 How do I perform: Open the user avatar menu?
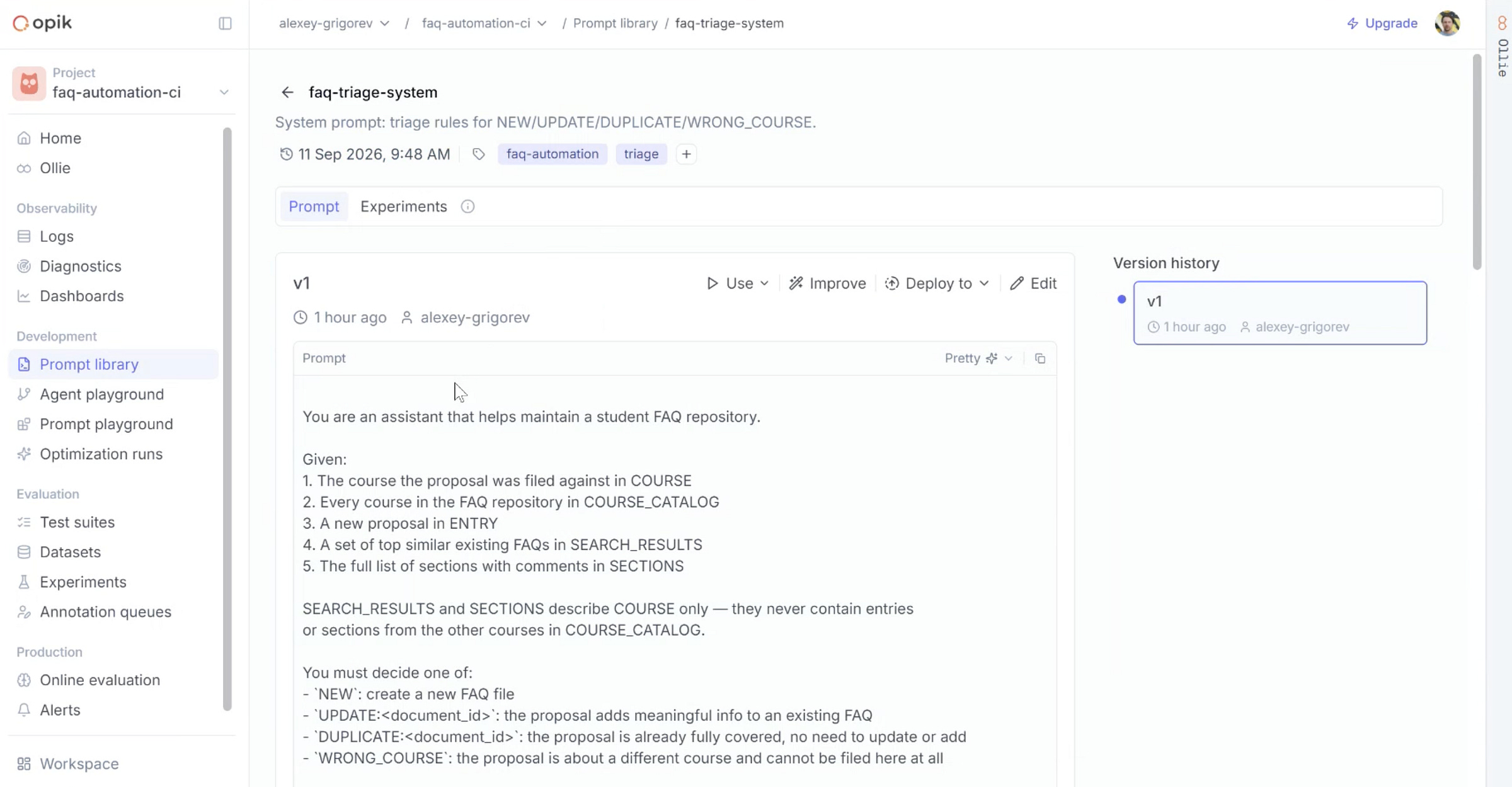pos(1447,23)
